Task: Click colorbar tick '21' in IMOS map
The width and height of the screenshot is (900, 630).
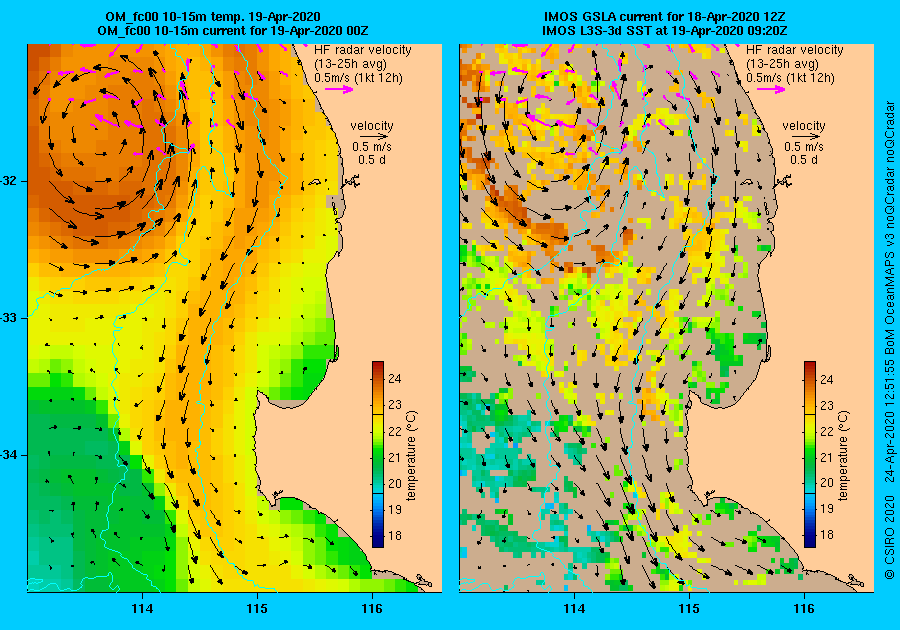Action: (827, 457)
